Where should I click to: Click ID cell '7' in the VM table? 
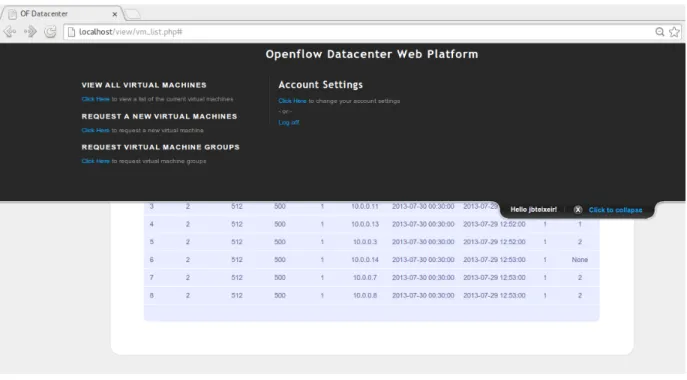[152, 277]
